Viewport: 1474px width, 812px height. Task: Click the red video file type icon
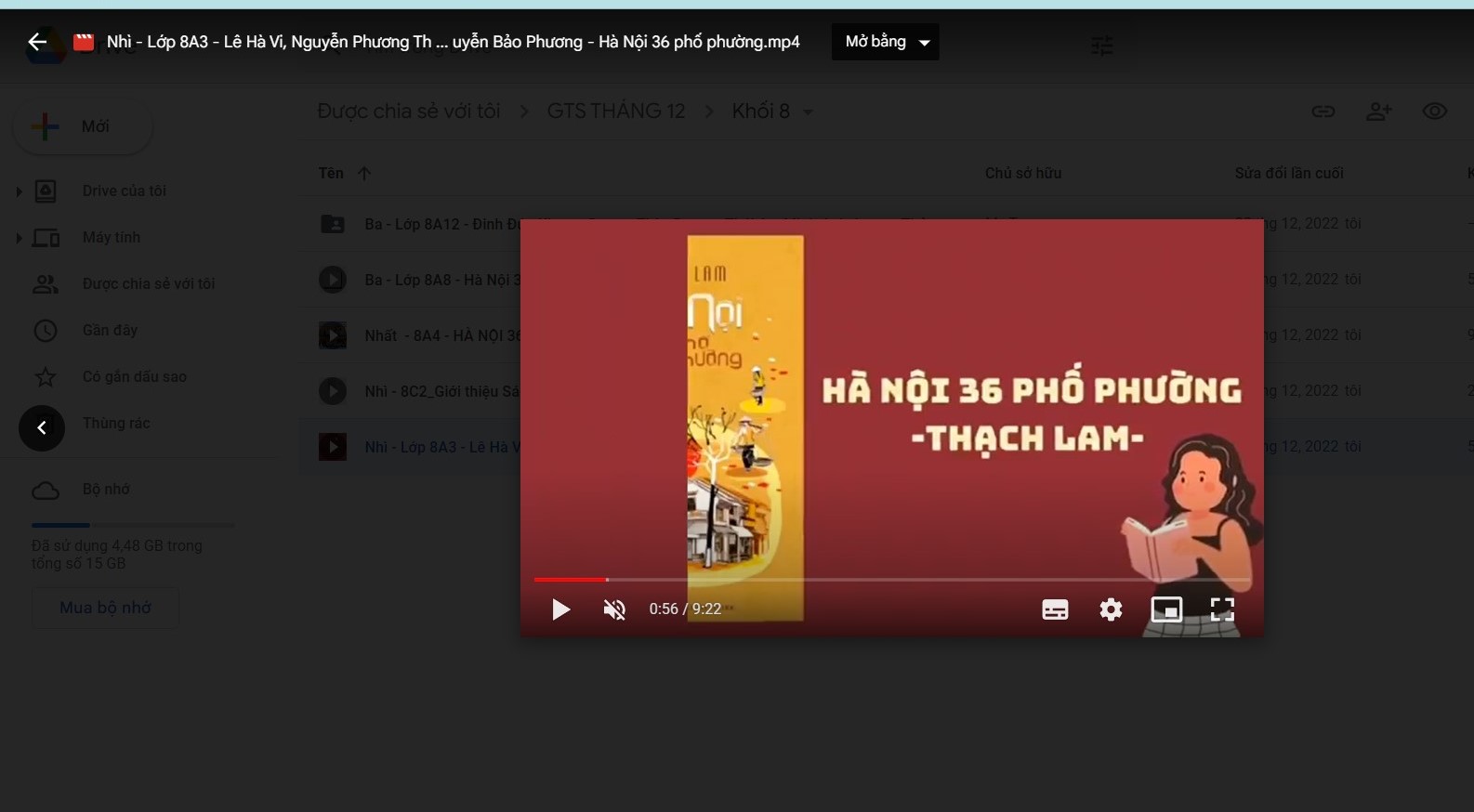point(84,42)
